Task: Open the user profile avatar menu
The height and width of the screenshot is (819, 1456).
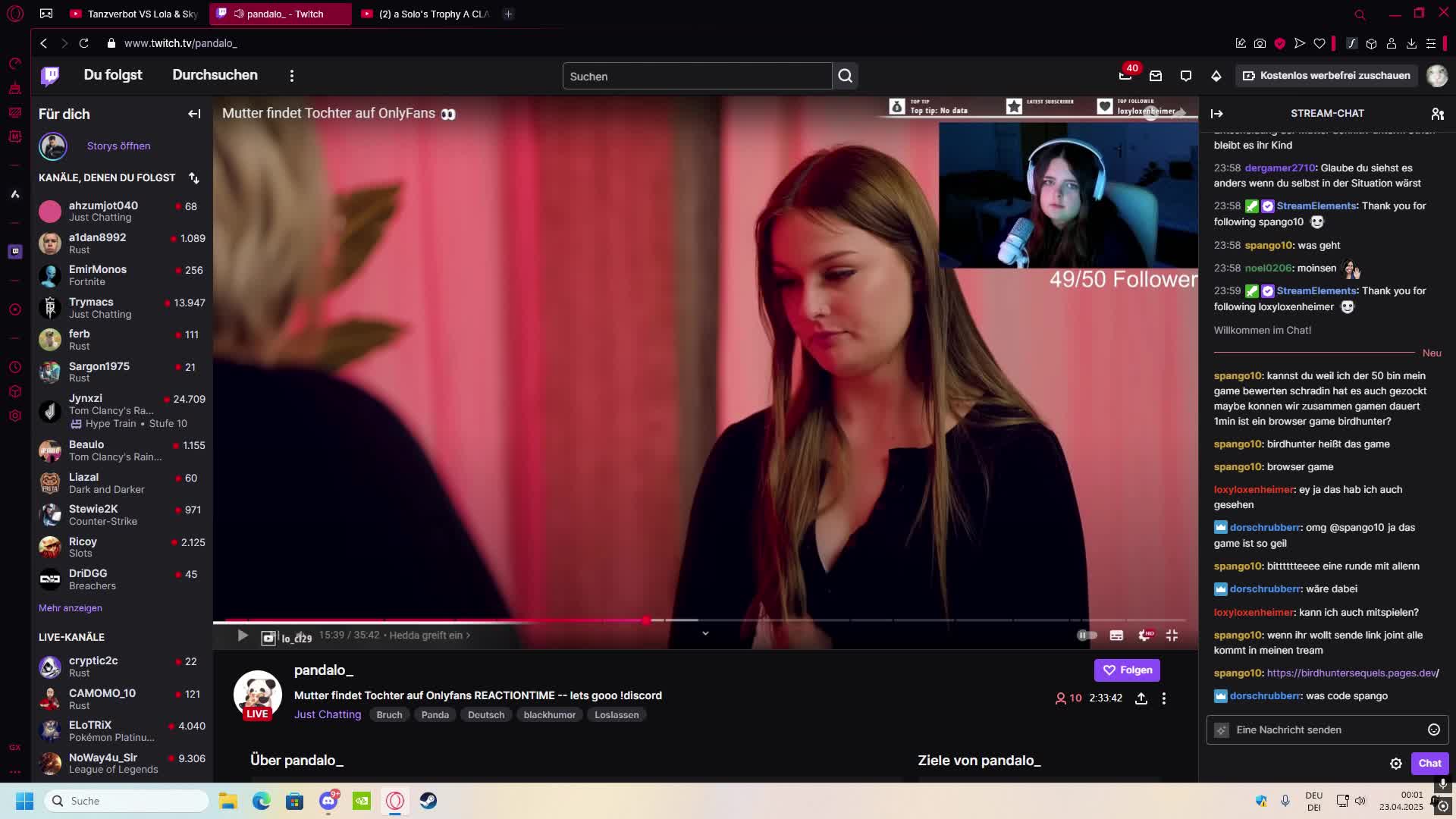Action: click(1437, 76)
